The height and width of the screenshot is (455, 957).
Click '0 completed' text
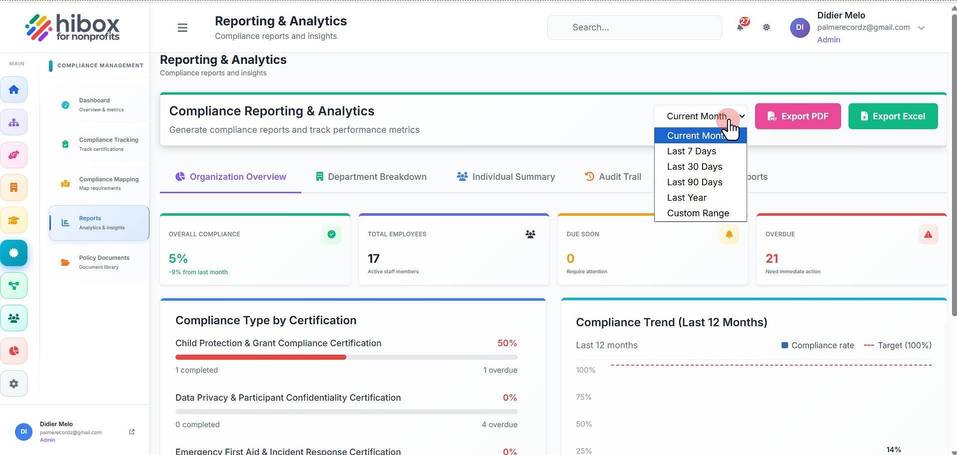coord(198,424)
